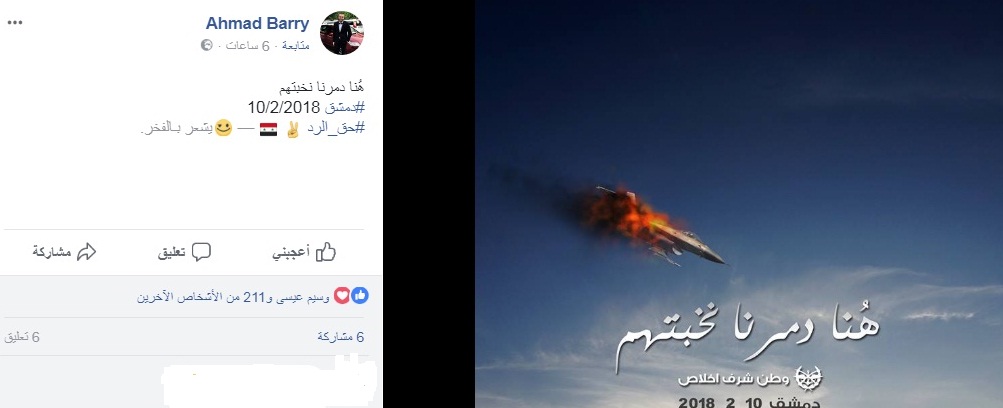The image size is (1003, 408).
Task: Open Ahmad Barry's profile picture
Action: coord(342,33)
